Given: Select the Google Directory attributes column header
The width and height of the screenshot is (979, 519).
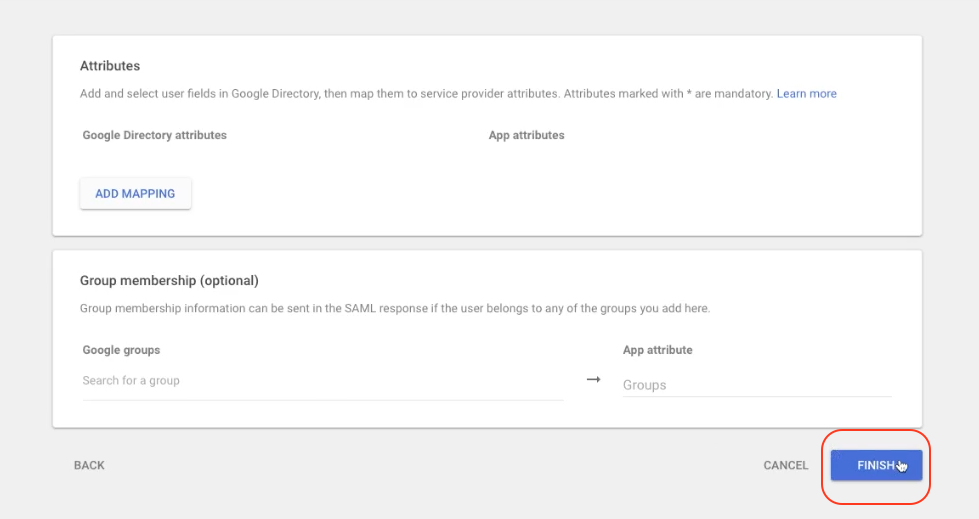Looking at the screenshot, I should (x=155, y=135).
